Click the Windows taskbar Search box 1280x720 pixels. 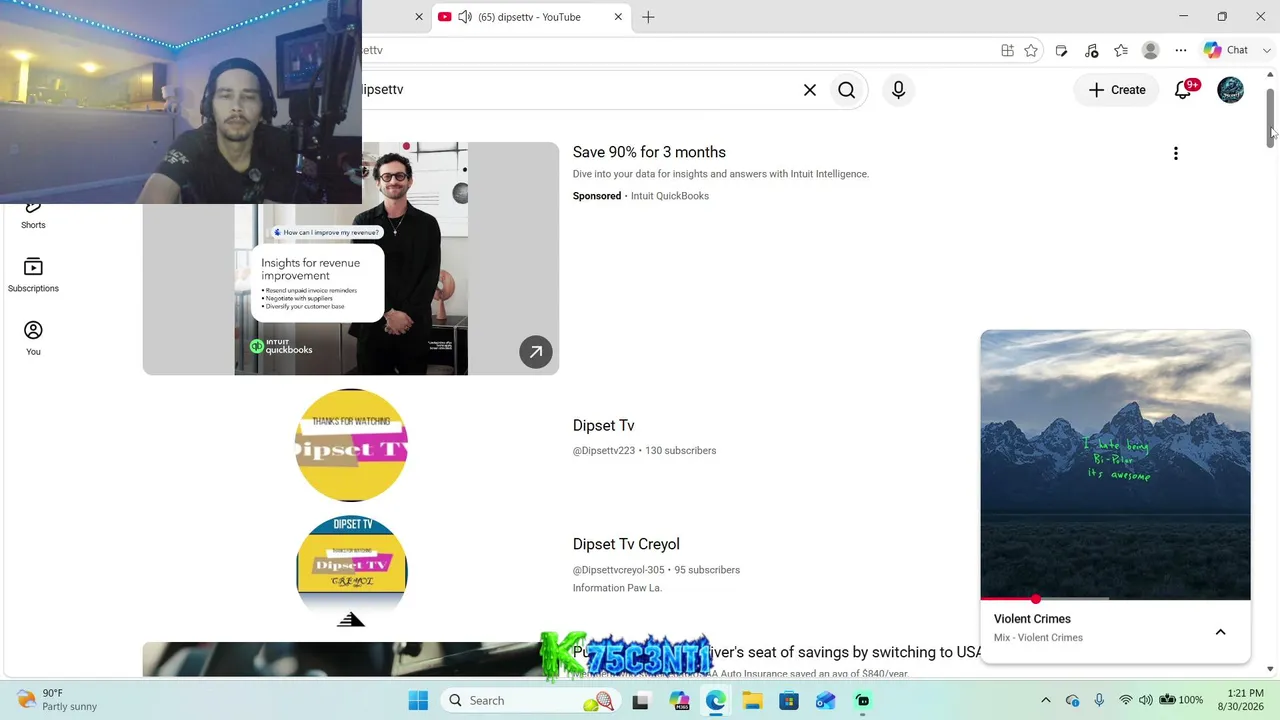(528, 701)
